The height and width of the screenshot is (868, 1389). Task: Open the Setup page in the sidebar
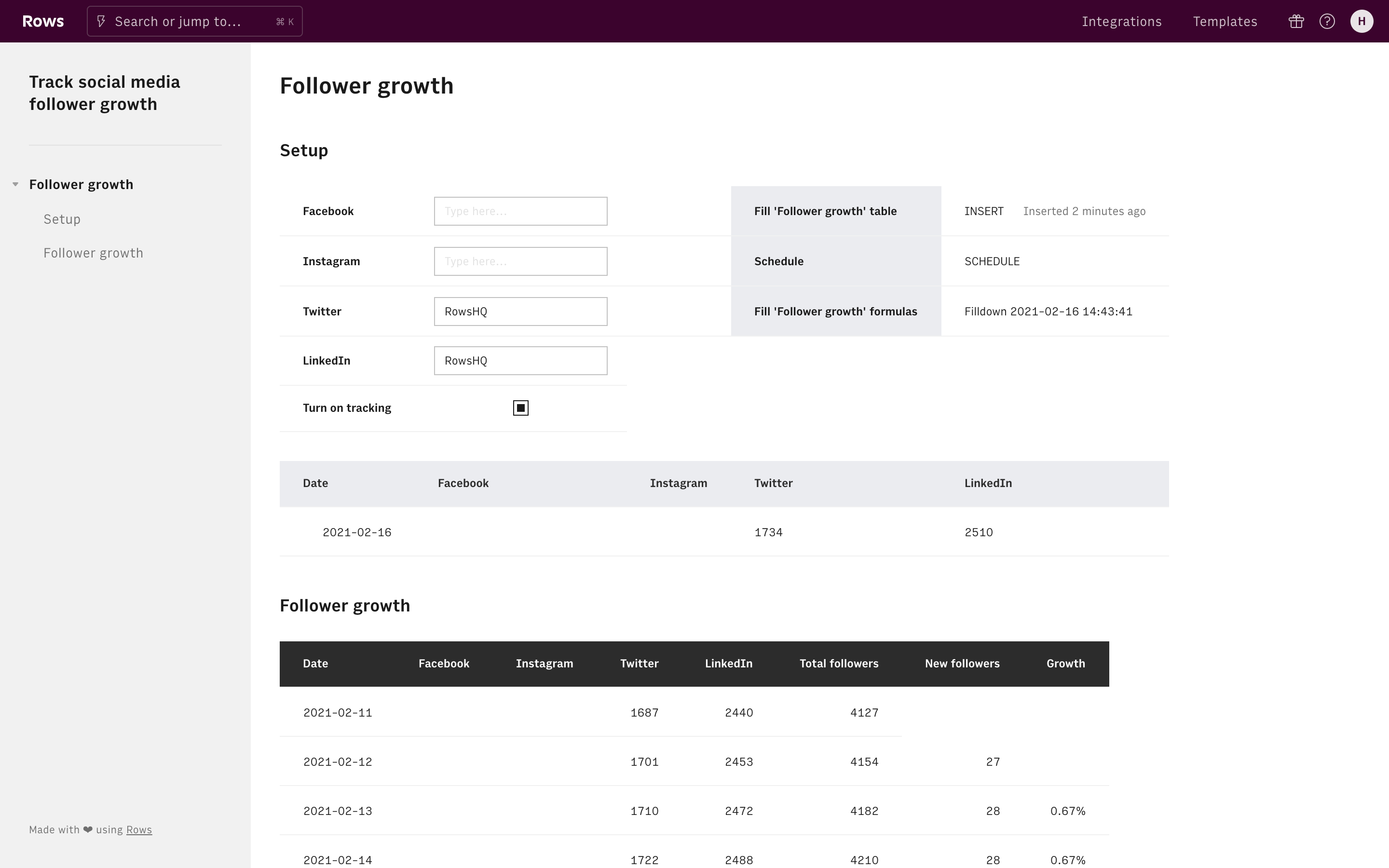point(62,219)
